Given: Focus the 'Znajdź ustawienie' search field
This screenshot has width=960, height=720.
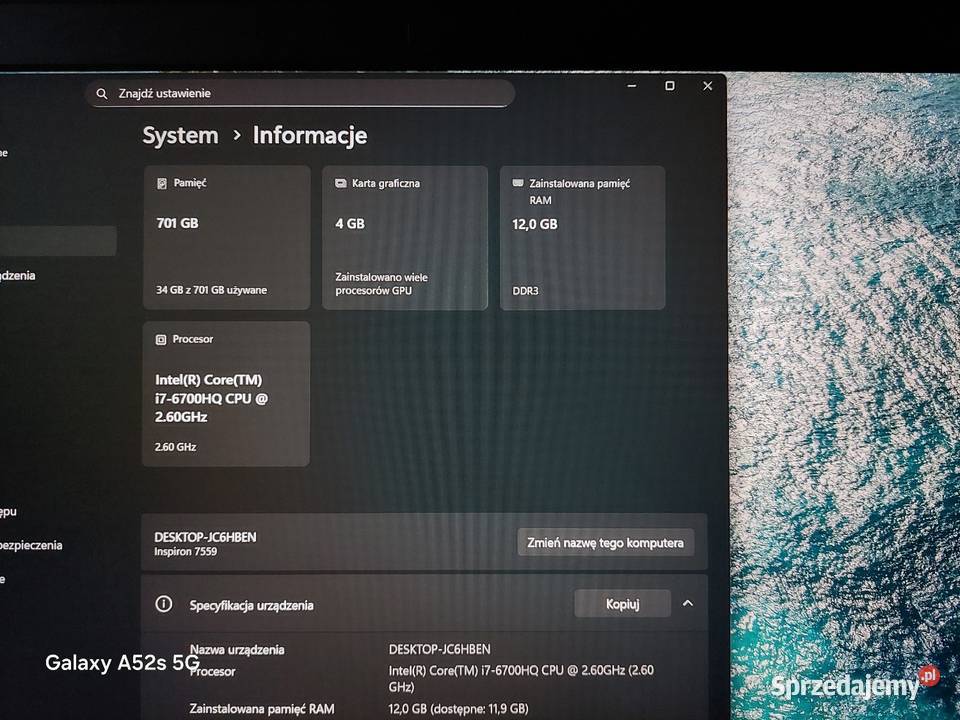Looking at the screenshot, I should click(x=300, y=94).
